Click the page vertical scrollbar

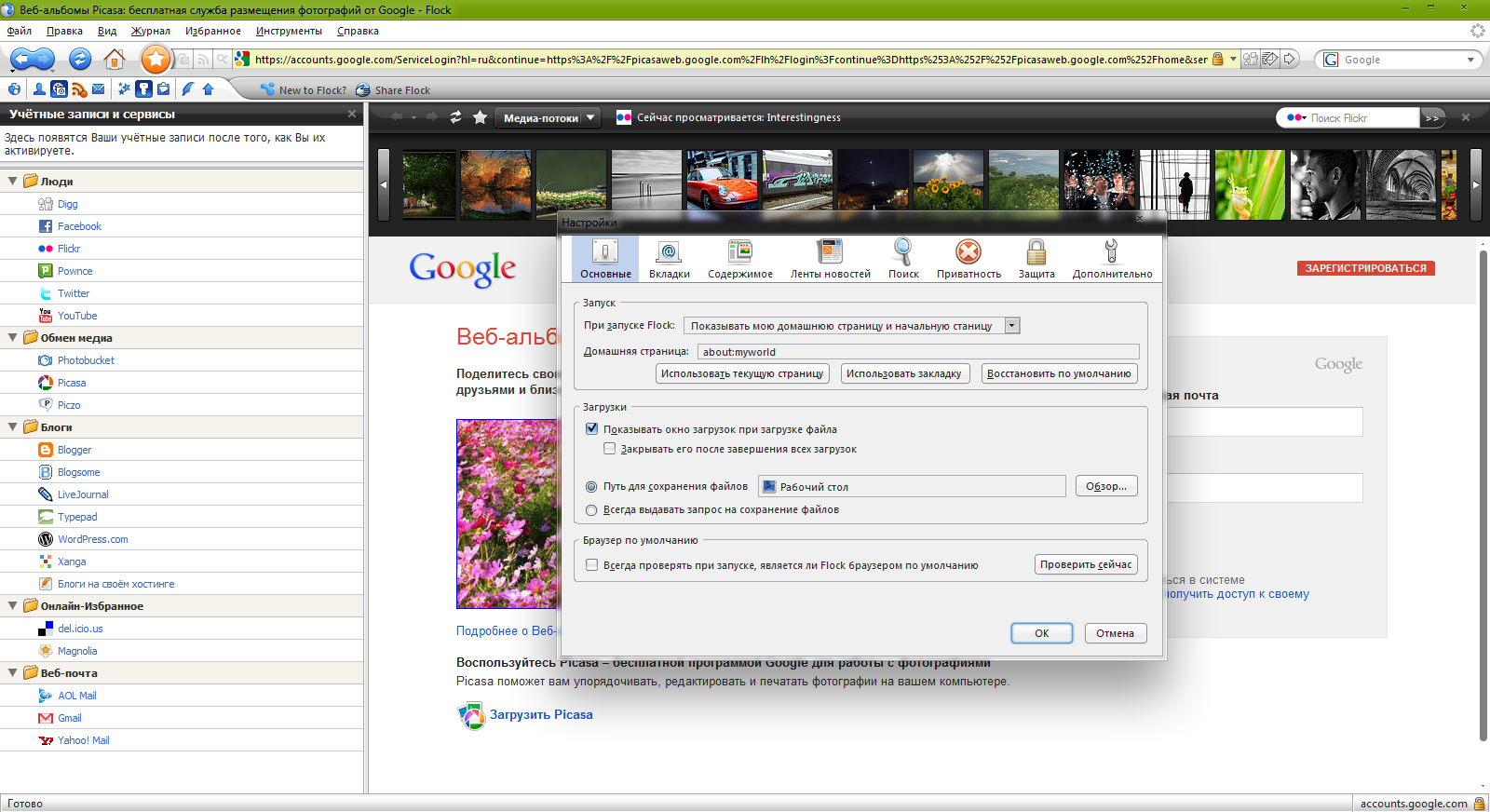[x=1483, y=494]
